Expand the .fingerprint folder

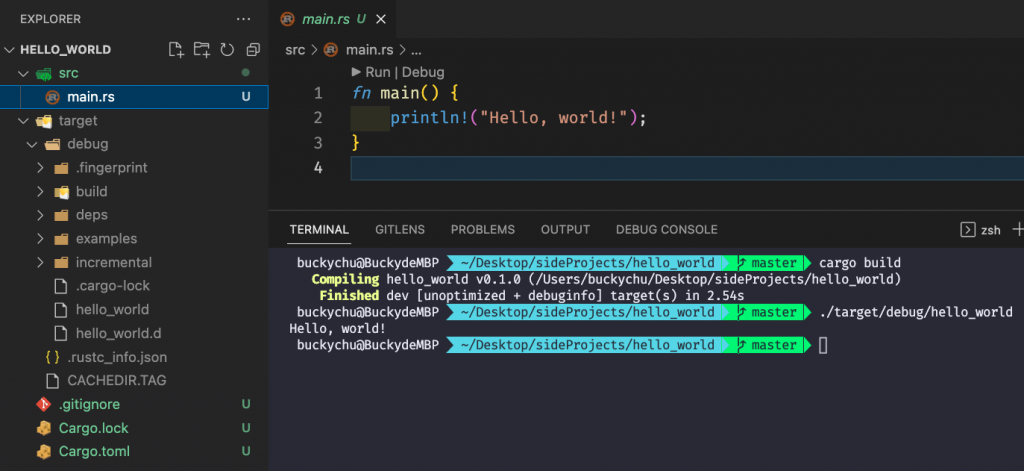(x=40, y=168)
